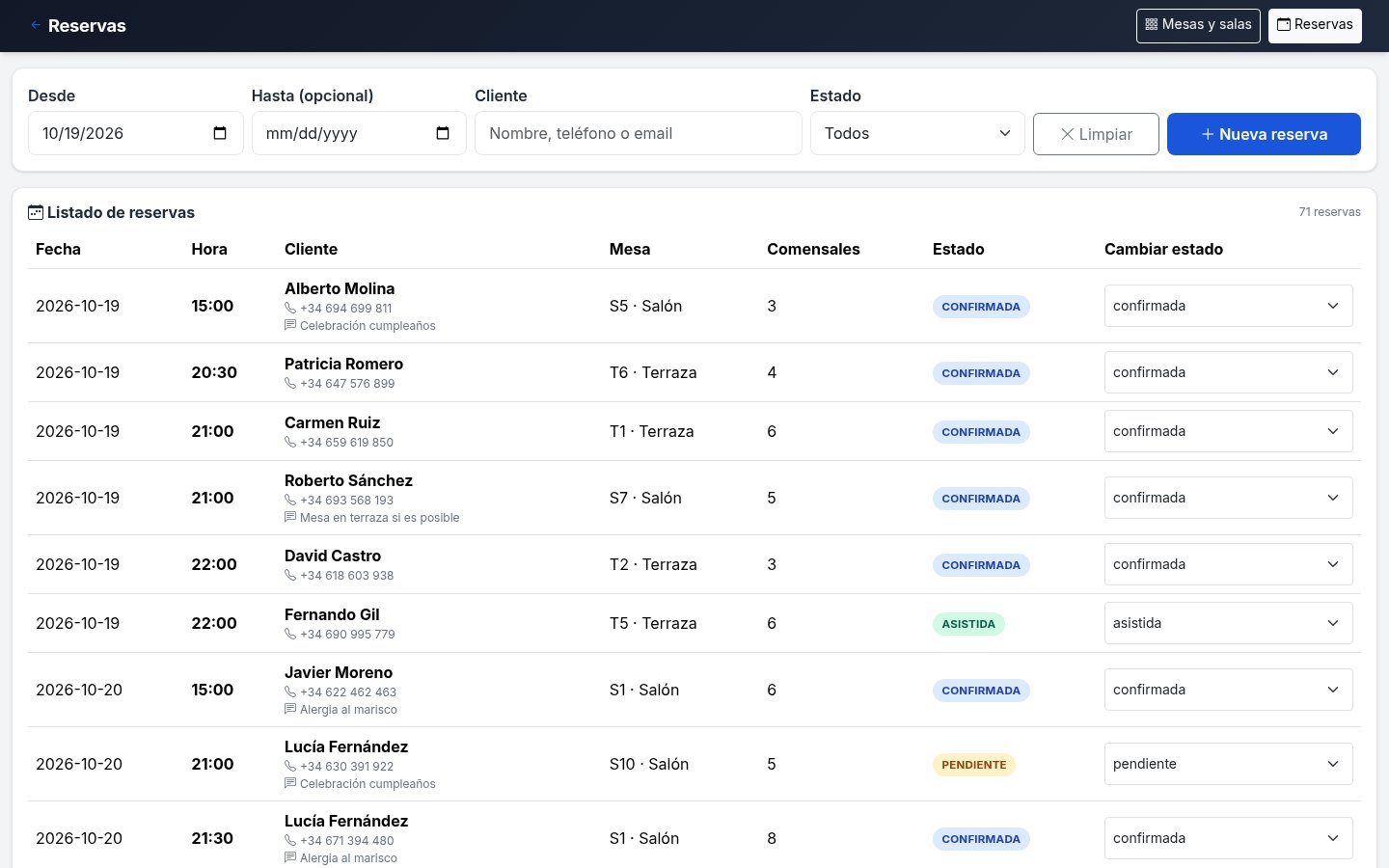Click the phone icon under Patricia Romero
Screen dimensions: 1389x868
(x=290, y=384)
